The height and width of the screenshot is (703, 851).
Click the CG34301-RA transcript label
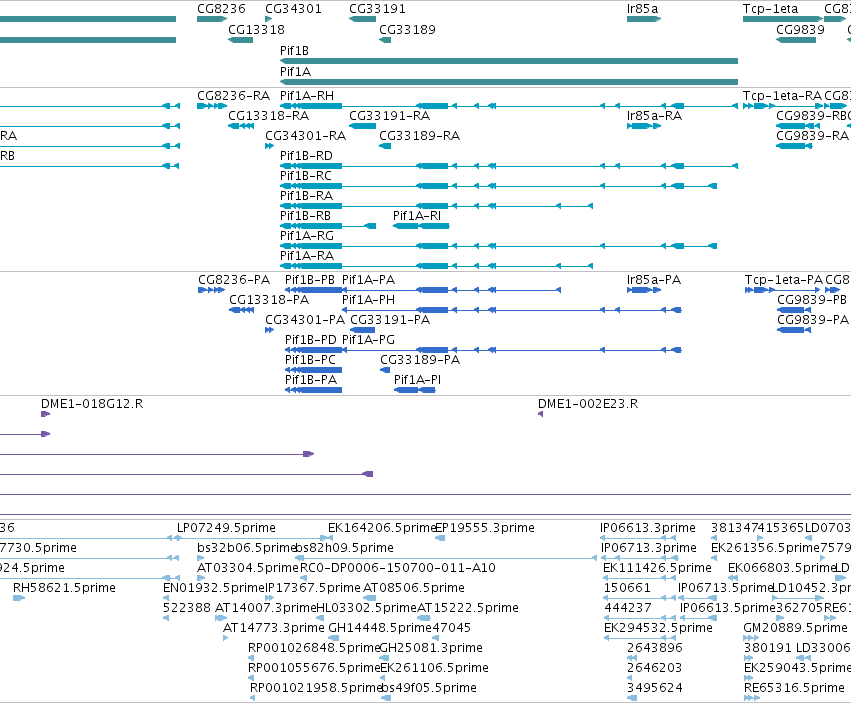click(305, 135)
